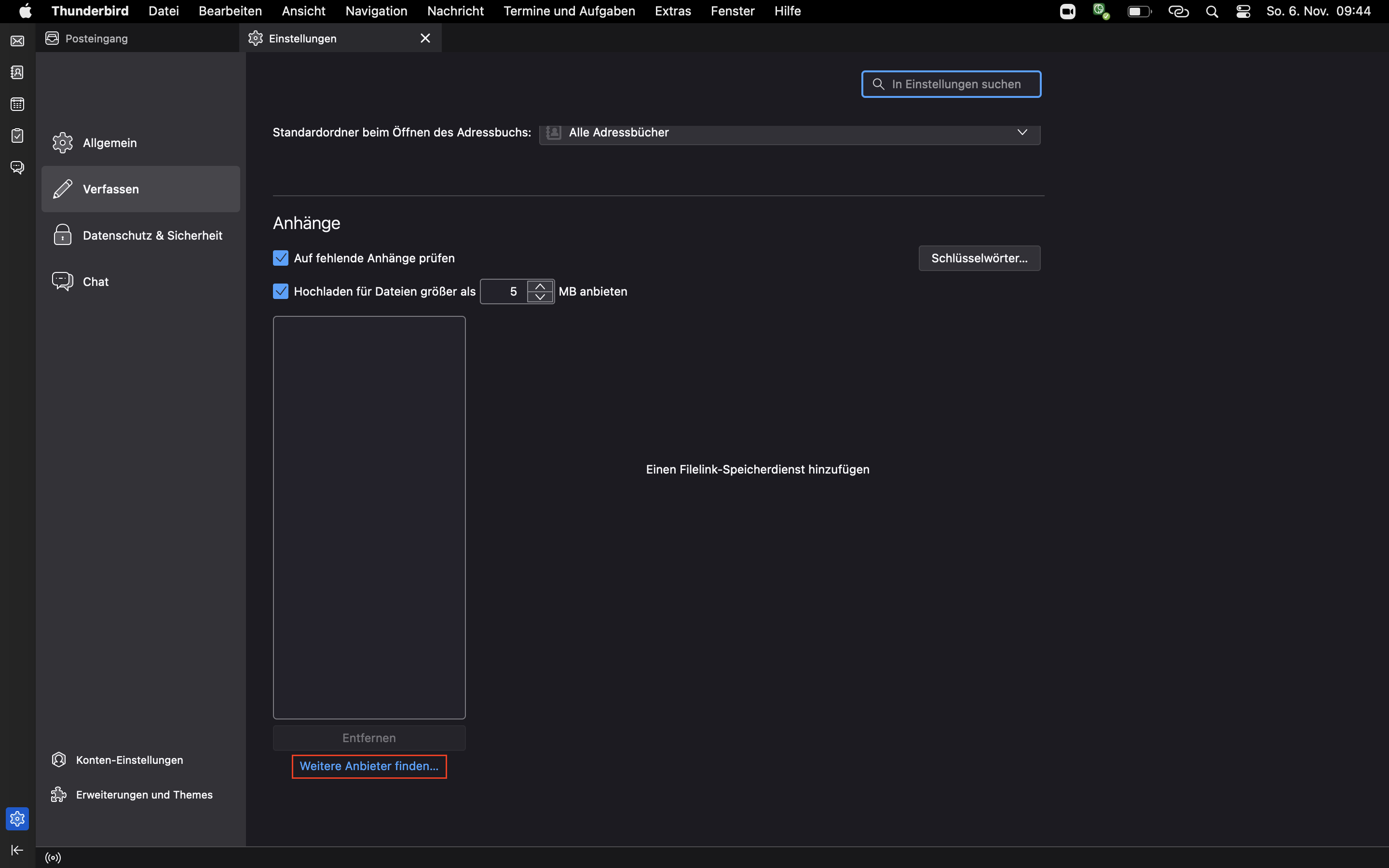Switch to the Posteingang tab
Viewport: 1389px width, 868px height.
(96, 39)
